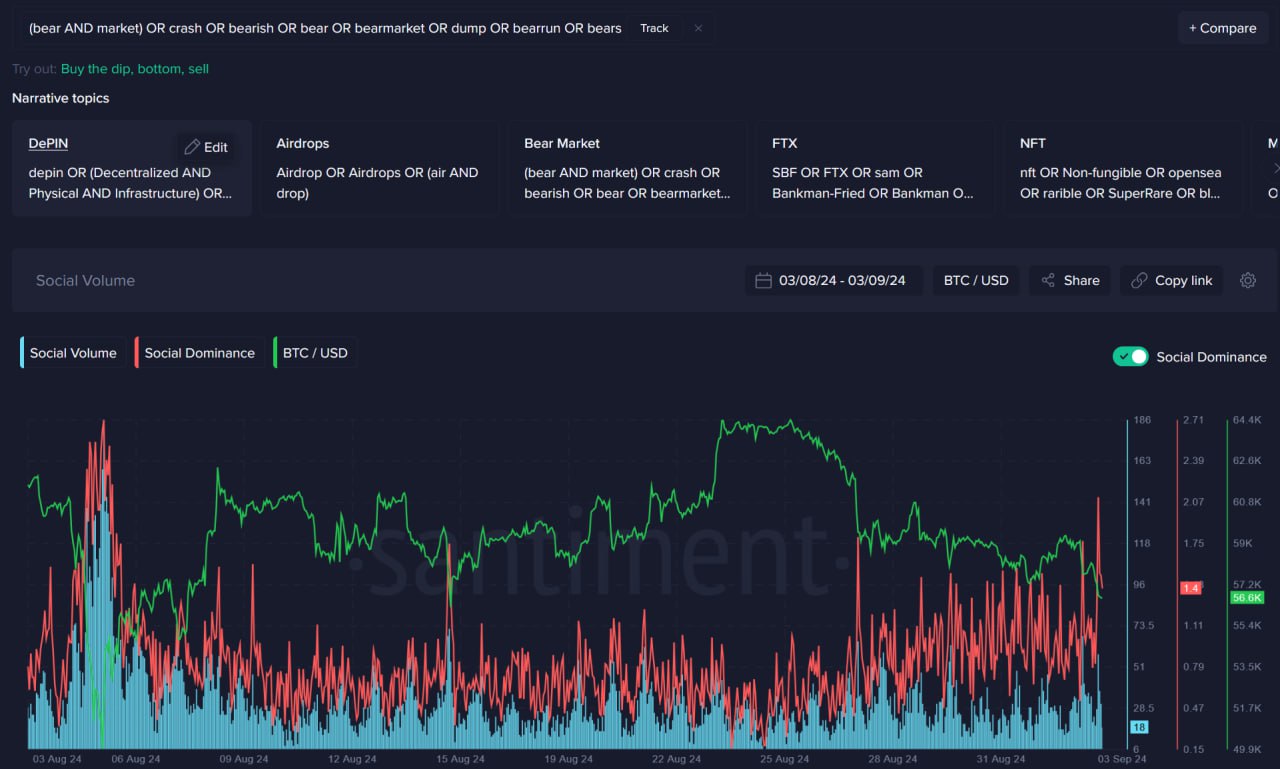Click the 2.71 social dominance axis label
Screen dimensions: 1280x769
(1193, 420)
